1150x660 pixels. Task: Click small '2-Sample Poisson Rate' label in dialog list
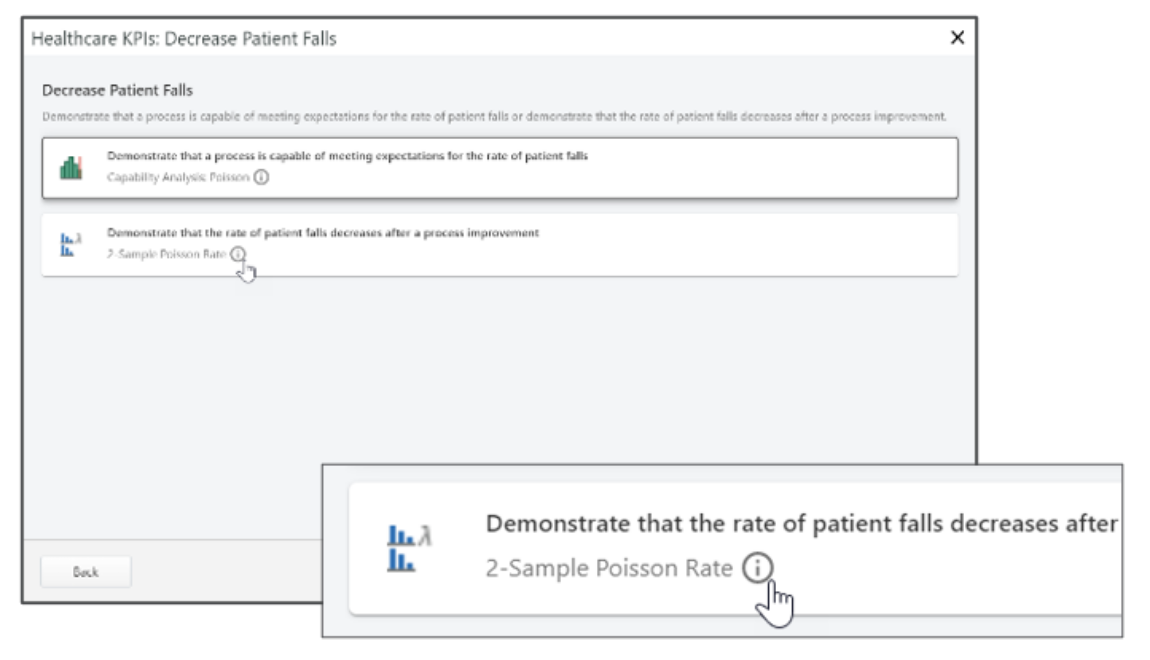(x=166, y=254)
